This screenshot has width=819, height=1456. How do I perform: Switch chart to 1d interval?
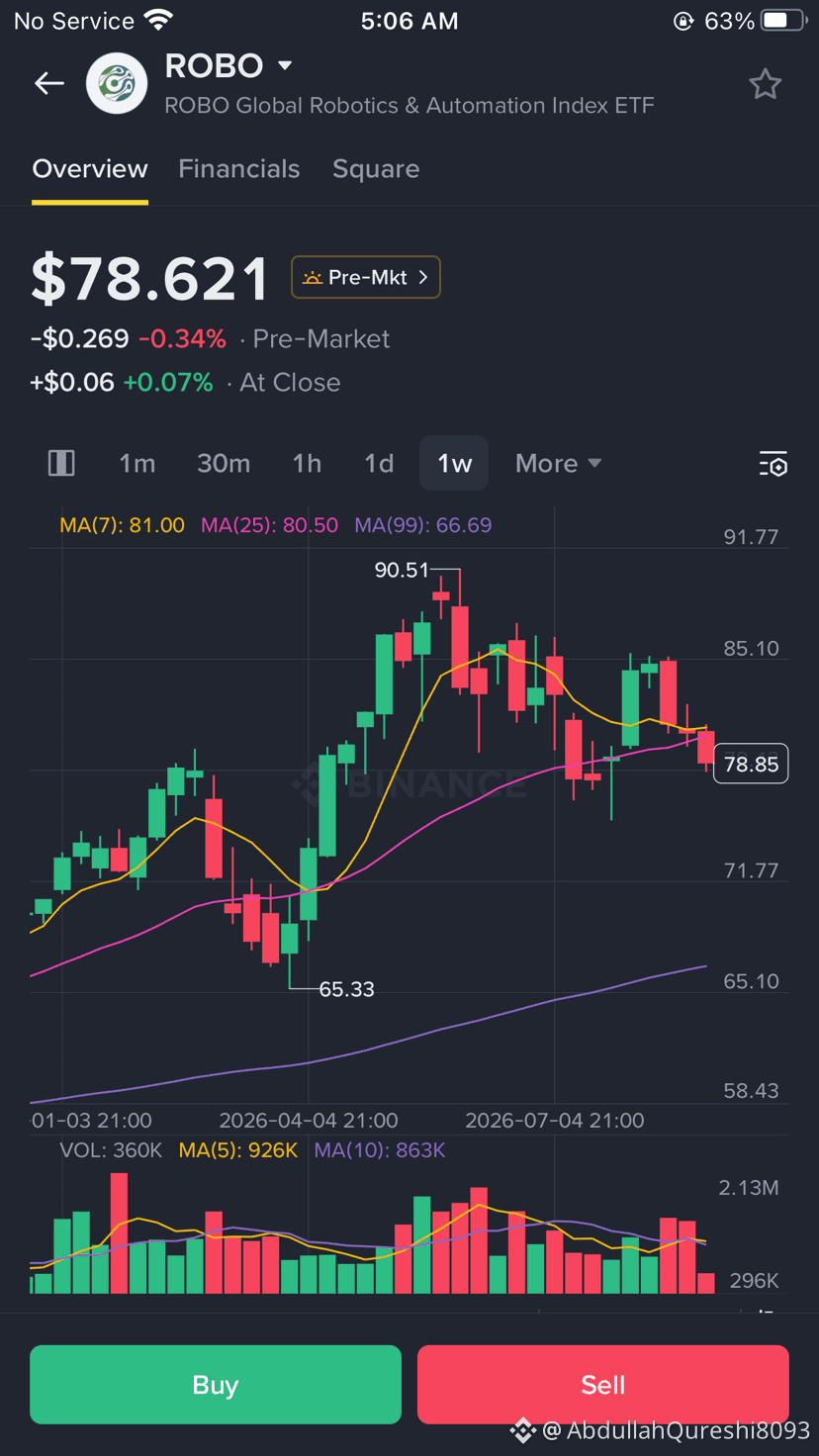[379, 463]
